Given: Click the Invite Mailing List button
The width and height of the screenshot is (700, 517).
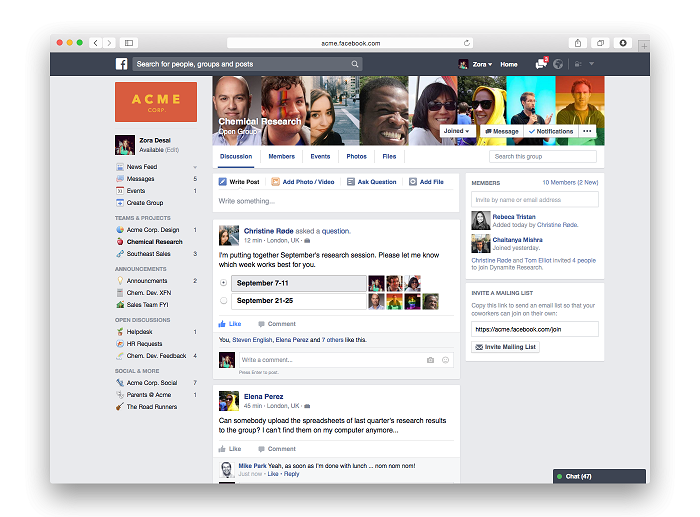Looking at the screenshot, I should pos(506,347).
